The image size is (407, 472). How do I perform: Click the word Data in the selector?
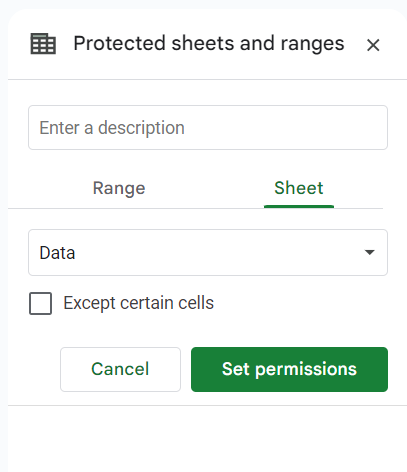tap(57, 253)
